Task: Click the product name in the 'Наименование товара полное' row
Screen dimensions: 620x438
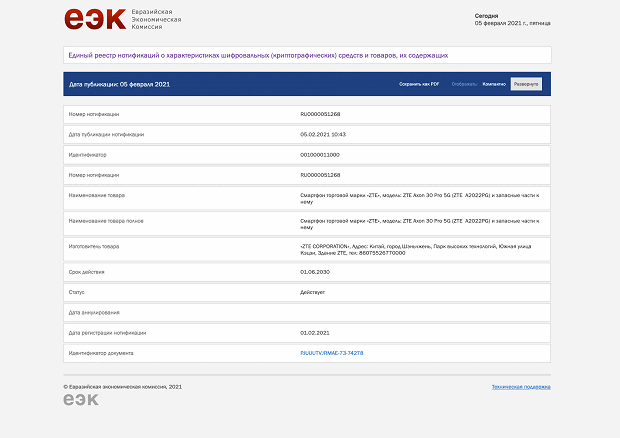Action: (x=420, y=224)
